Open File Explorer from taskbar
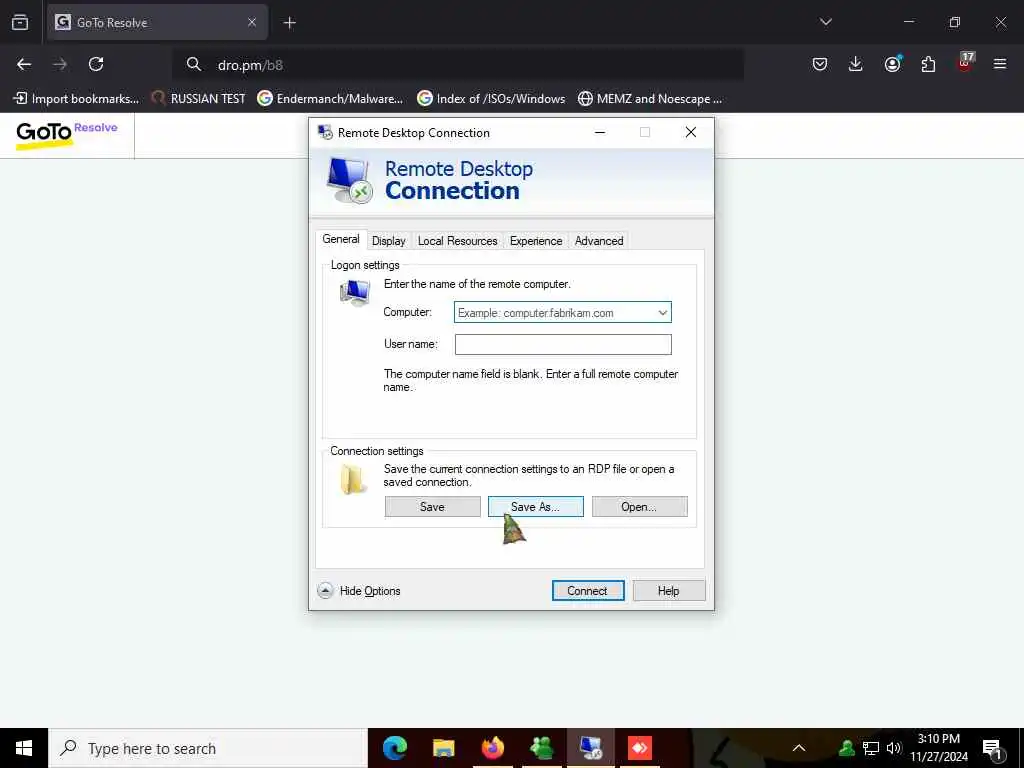The image size is (1024, 768). [443, 748]
